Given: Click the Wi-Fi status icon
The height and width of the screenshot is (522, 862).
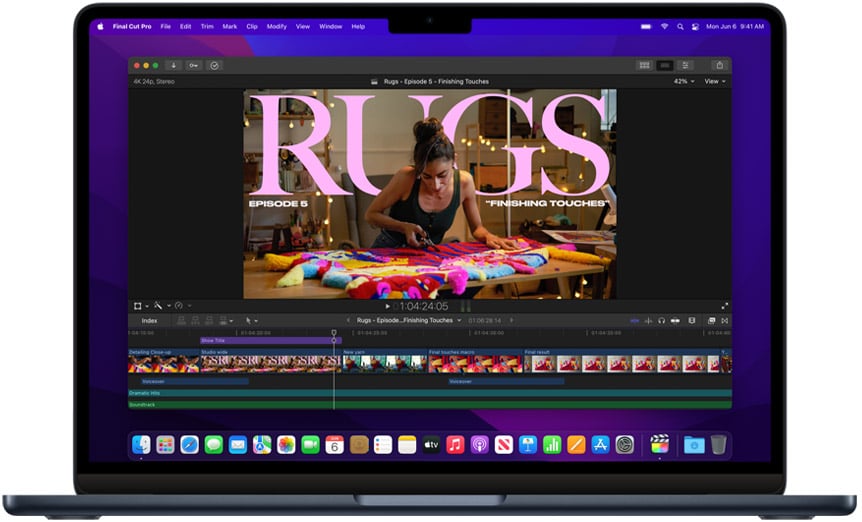Looking at the screenshot, I should [x=665, y=26].
